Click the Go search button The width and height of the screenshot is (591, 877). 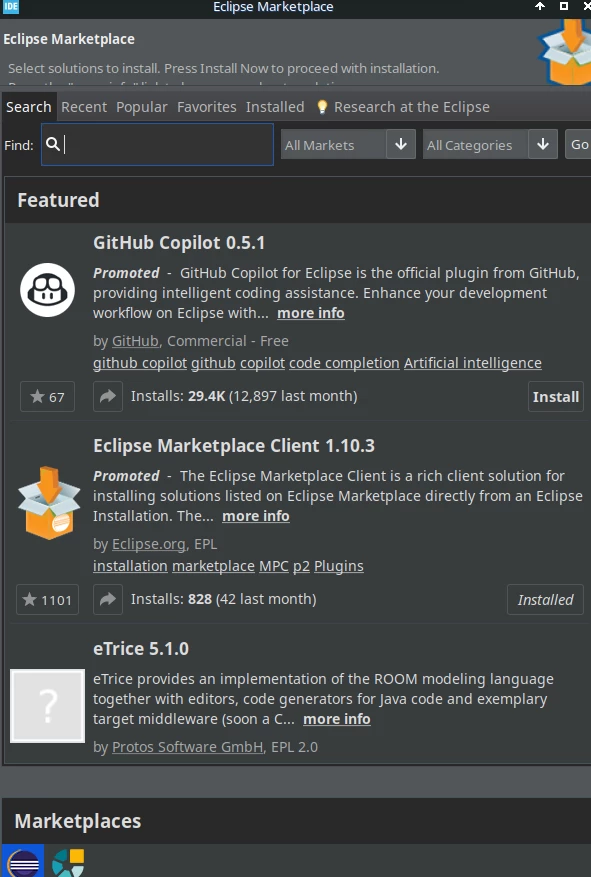click(x=578, y=144)
